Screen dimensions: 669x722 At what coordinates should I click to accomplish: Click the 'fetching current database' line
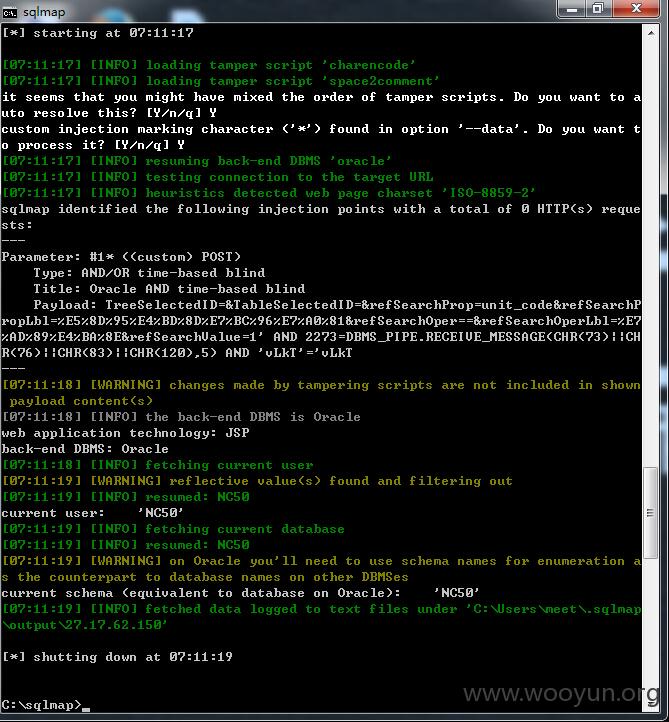point(173,529)
